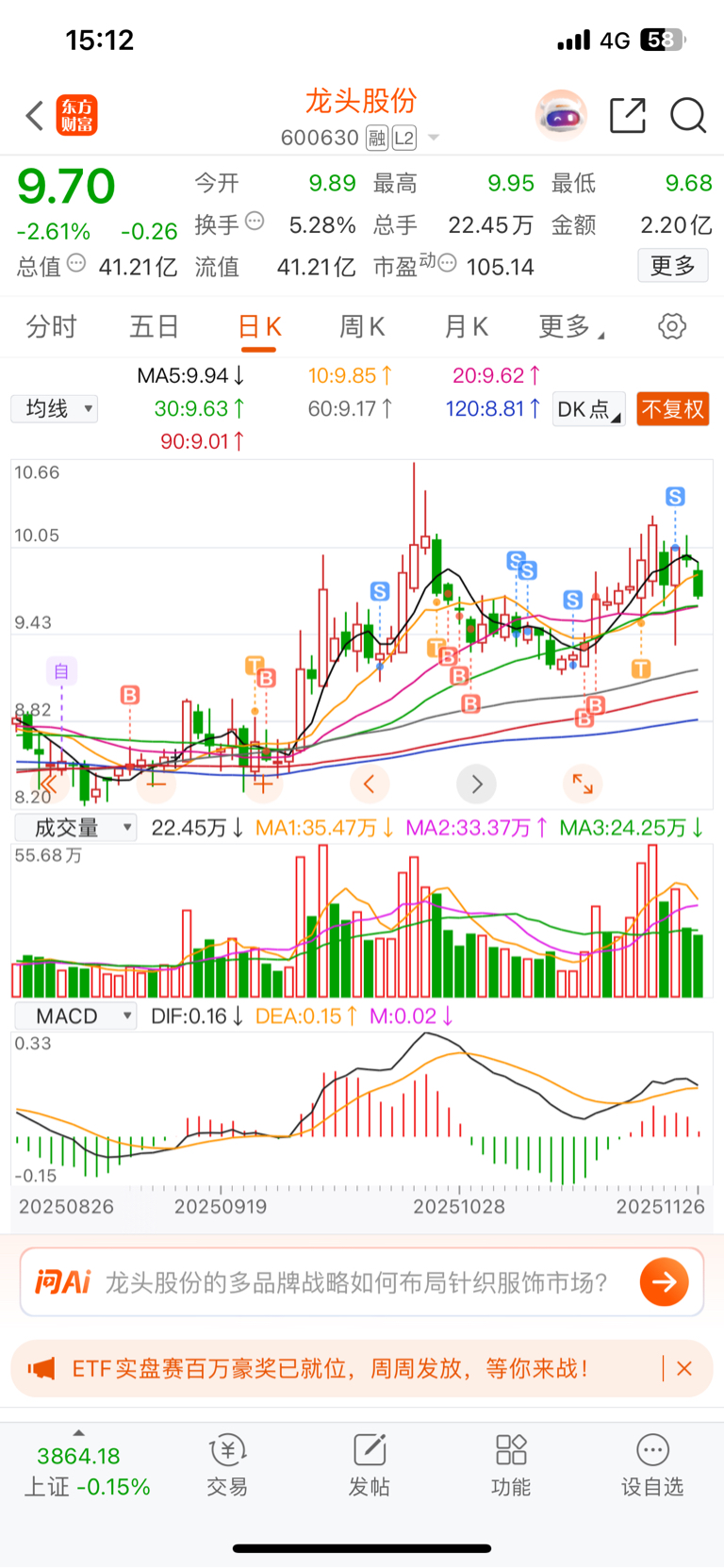Open the DK点 dropdown

coord(589,409)
